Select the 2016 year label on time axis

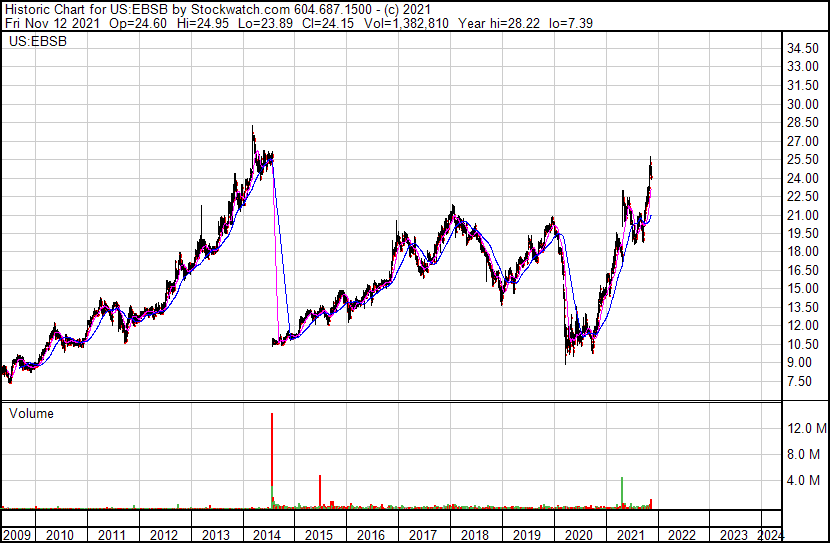pos(371,535)
